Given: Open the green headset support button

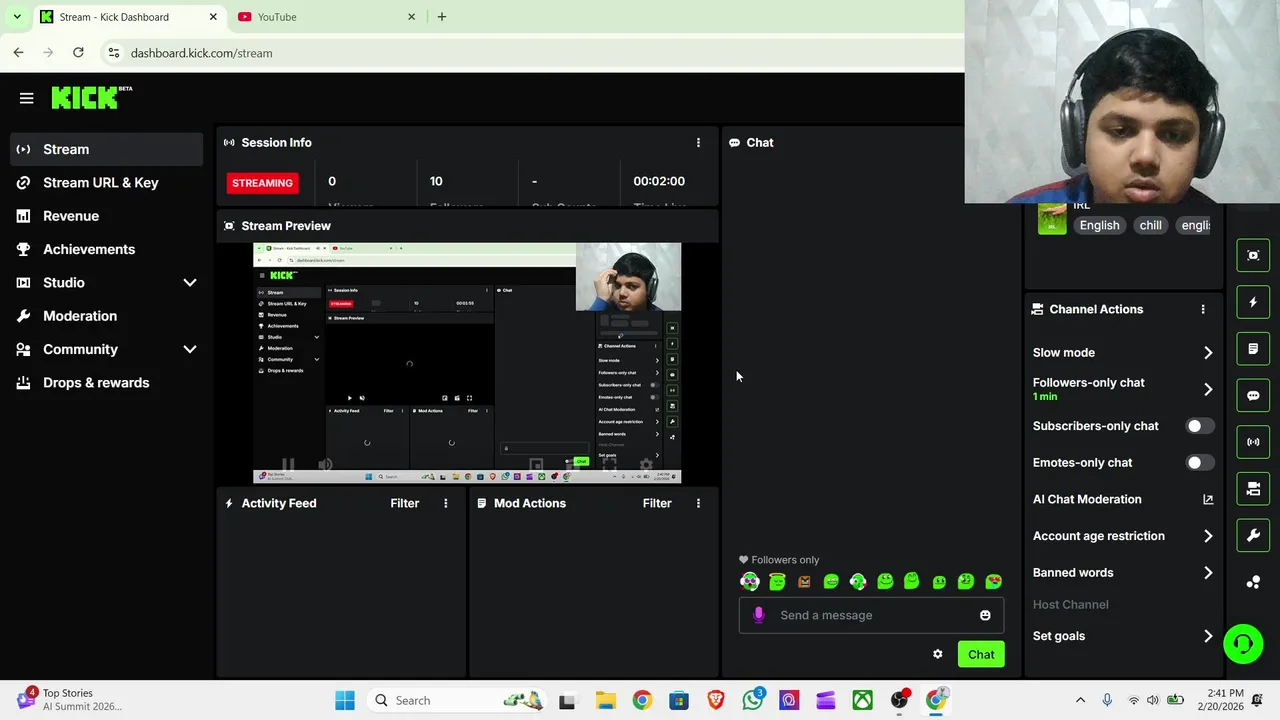Looking at the screenshot, I should [1243, 643].
